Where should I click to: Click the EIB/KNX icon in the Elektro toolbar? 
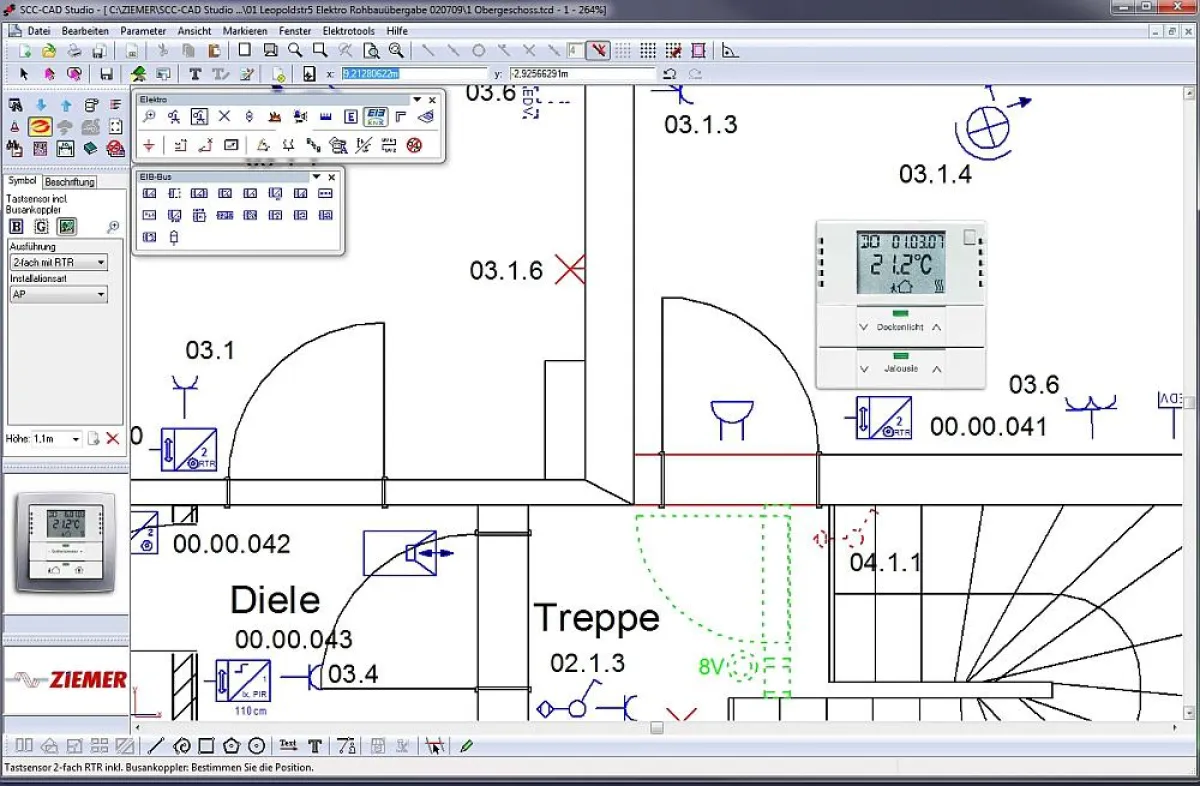point(375,117)
